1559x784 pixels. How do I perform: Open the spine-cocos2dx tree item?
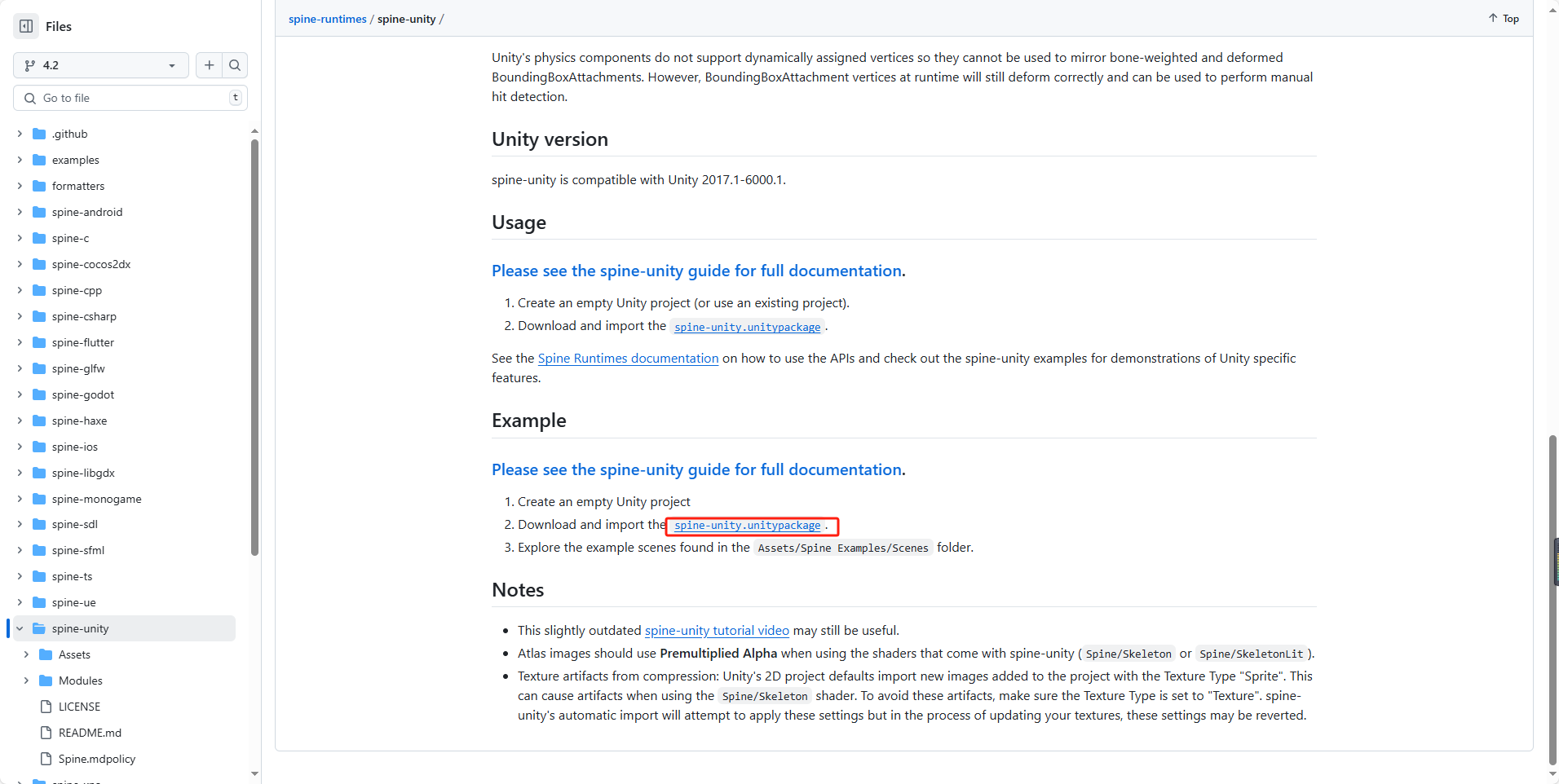[124, 264]
